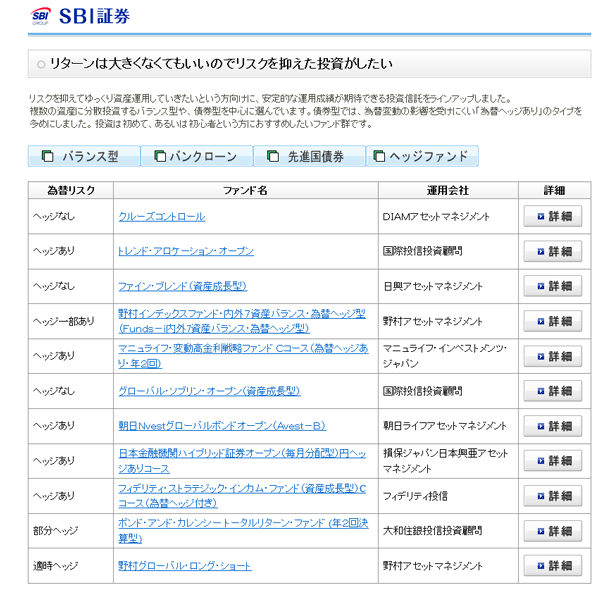The height and width of the screenshot is (596, 610).
Task: Open the クルーズコントロール fund link
Action: click(162, 217)
